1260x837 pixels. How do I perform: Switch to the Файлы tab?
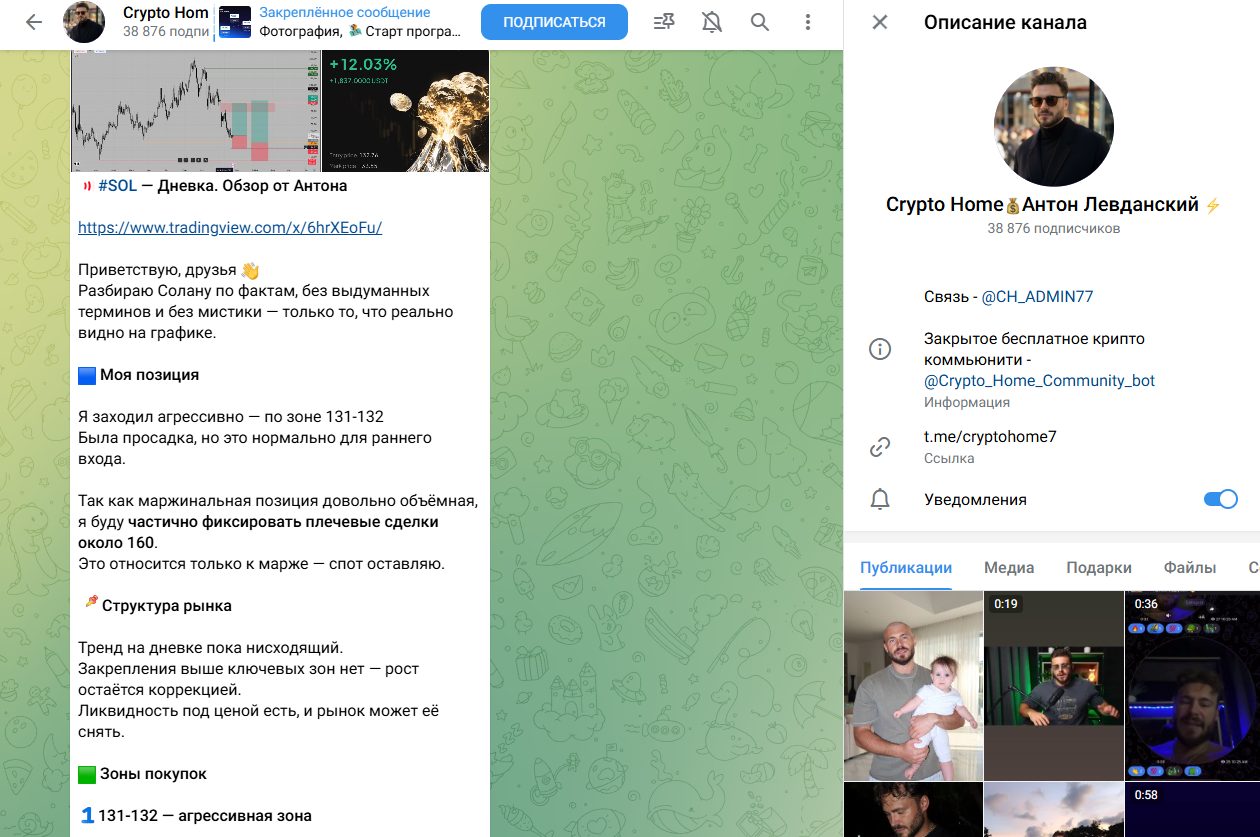pyautogui.click(x=1190, y=567)
